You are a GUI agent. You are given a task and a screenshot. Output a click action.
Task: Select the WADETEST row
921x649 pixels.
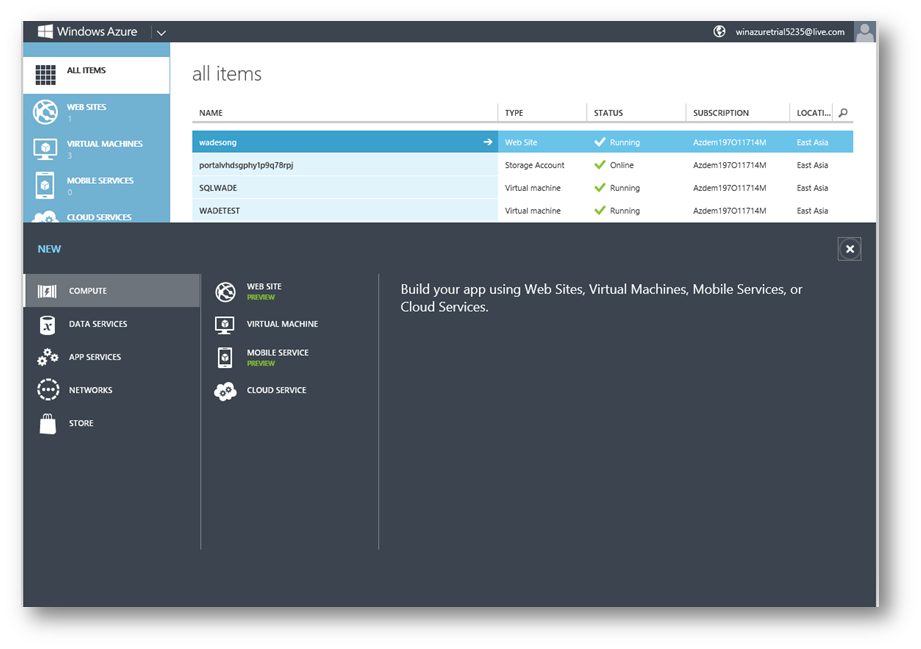522,210
